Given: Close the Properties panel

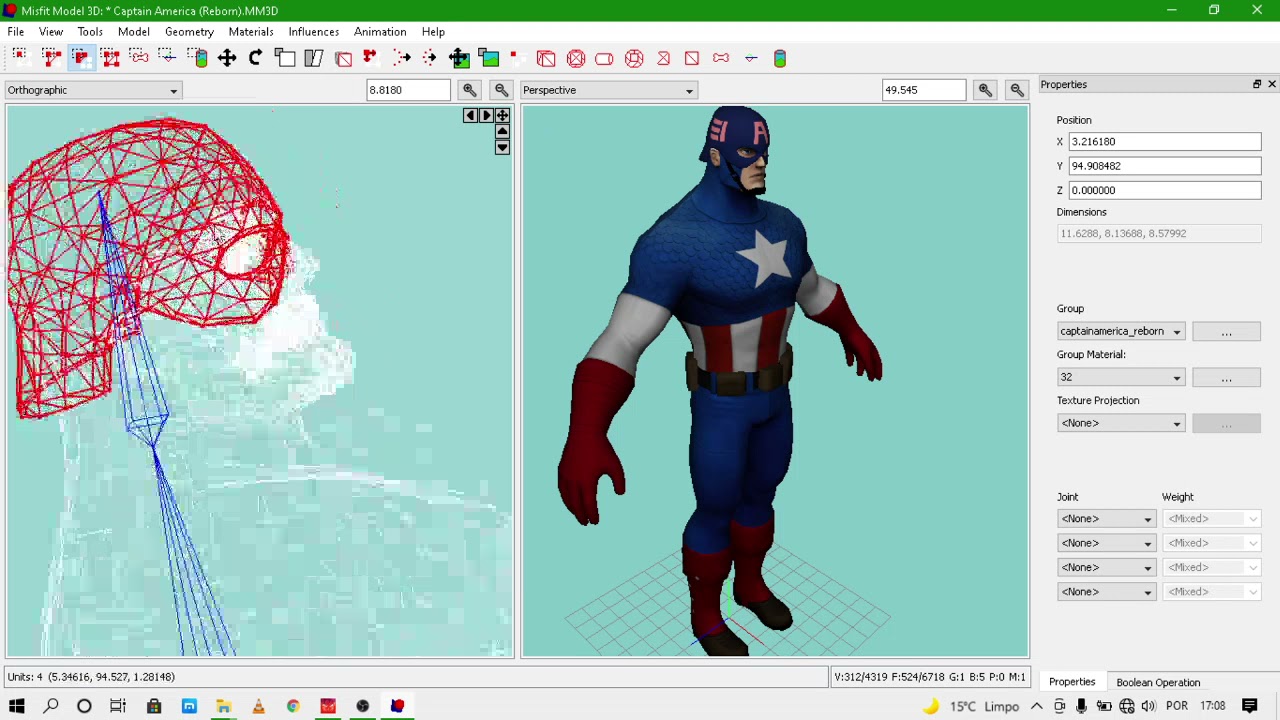Looking at the screenshot, I should [1272, 84].
